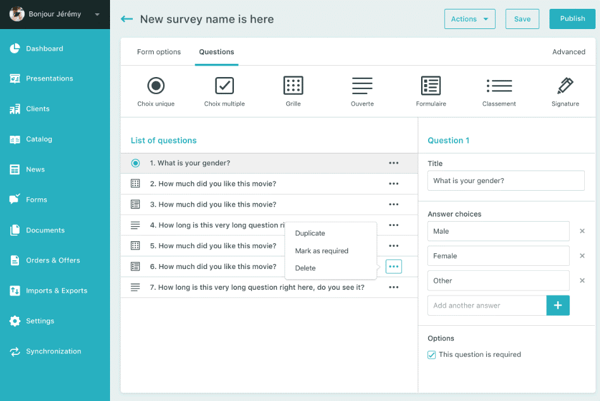This screenshot has width=600, height=401.
Task: Open Presentations in the sidebar
Action: click(50, 78)
